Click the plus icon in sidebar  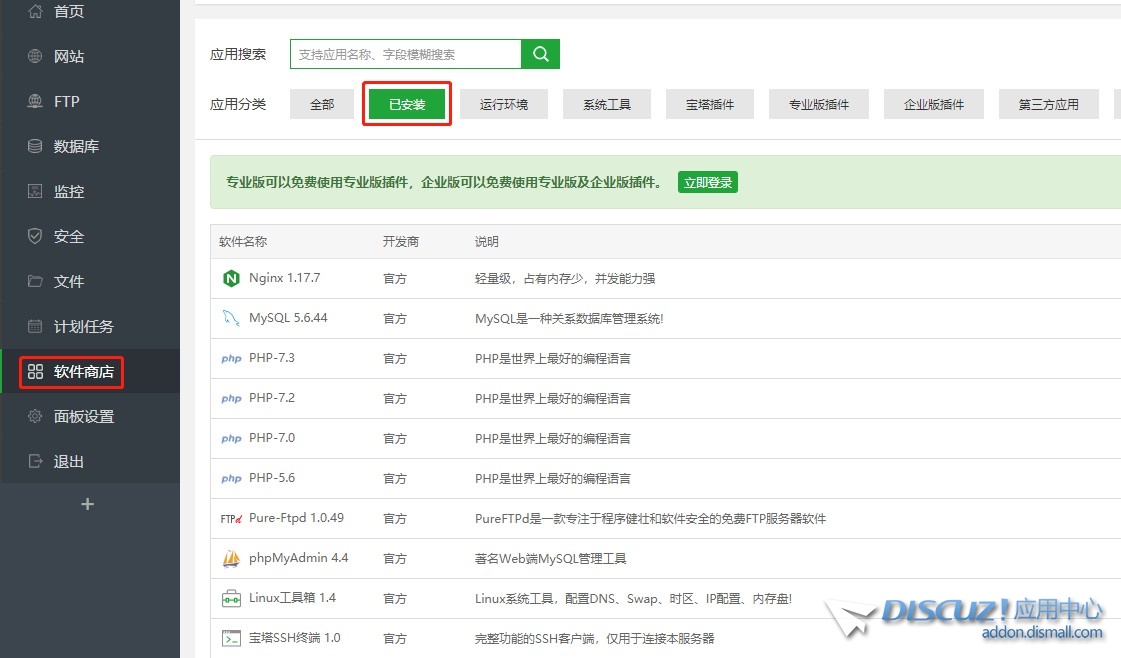tap(88, 504)
